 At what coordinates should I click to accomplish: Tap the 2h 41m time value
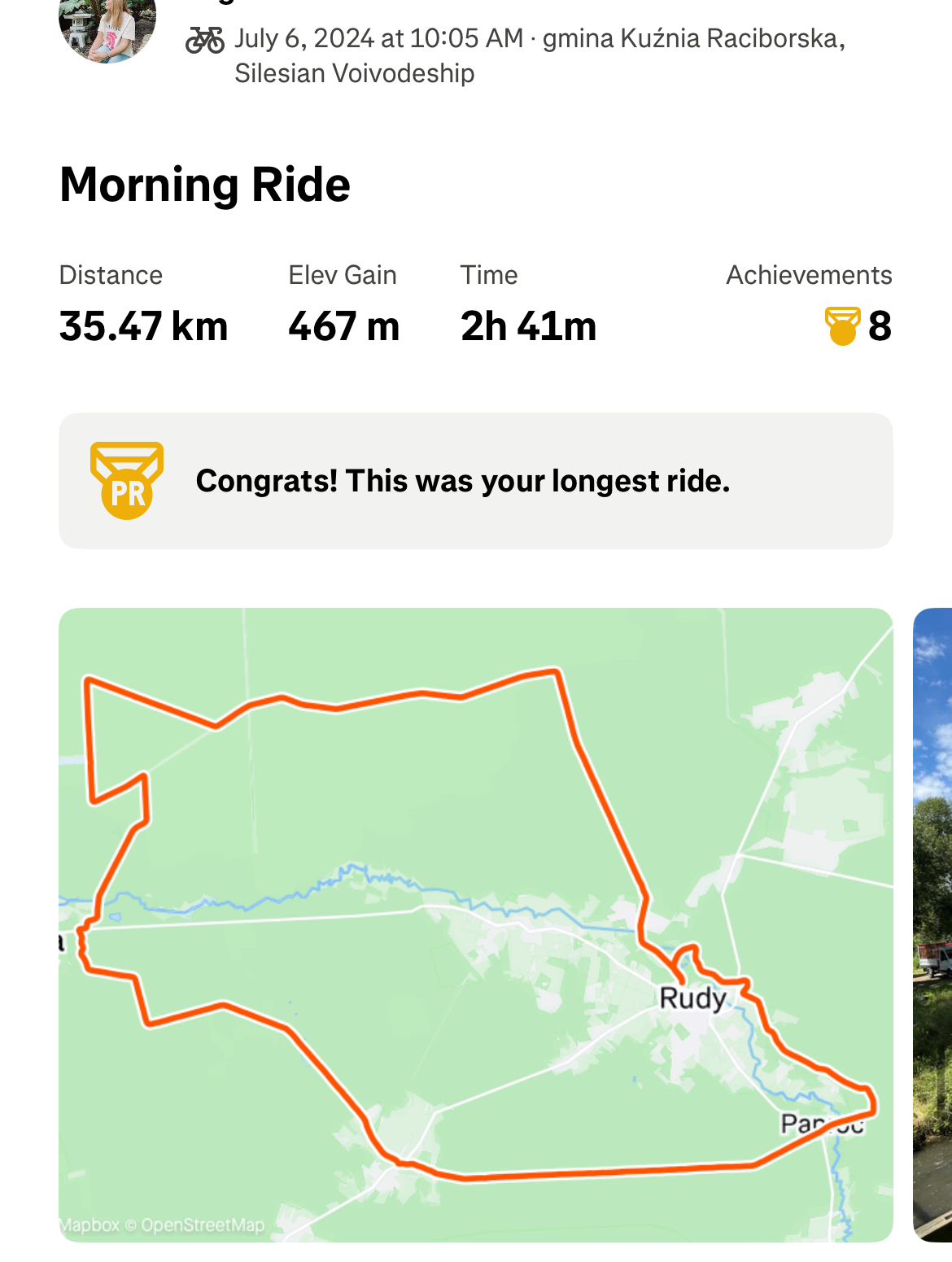click(x=528, y=326)
